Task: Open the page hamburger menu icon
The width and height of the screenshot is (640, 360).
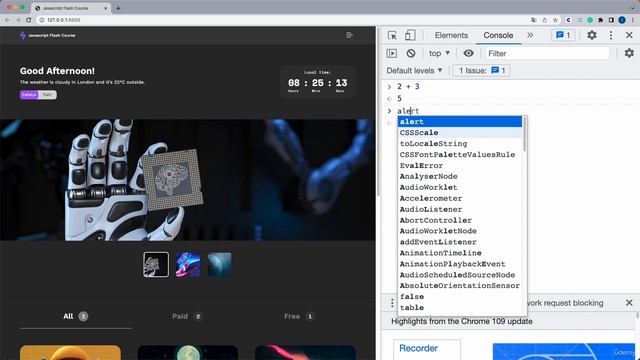Action: [x=349, y=36]
